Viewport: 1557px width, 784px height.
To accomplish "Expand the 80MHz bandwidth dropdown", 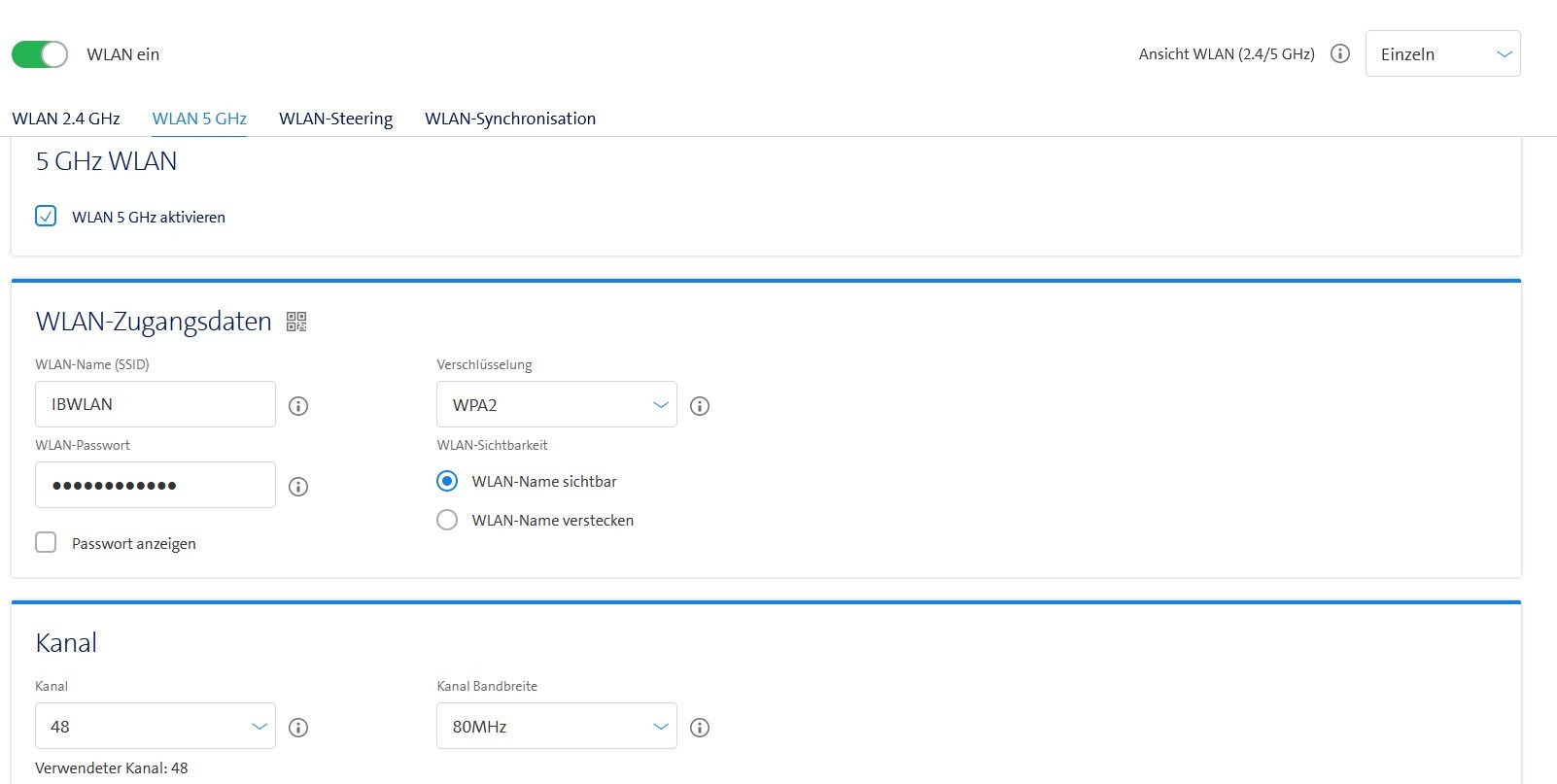I will [556, 727].
